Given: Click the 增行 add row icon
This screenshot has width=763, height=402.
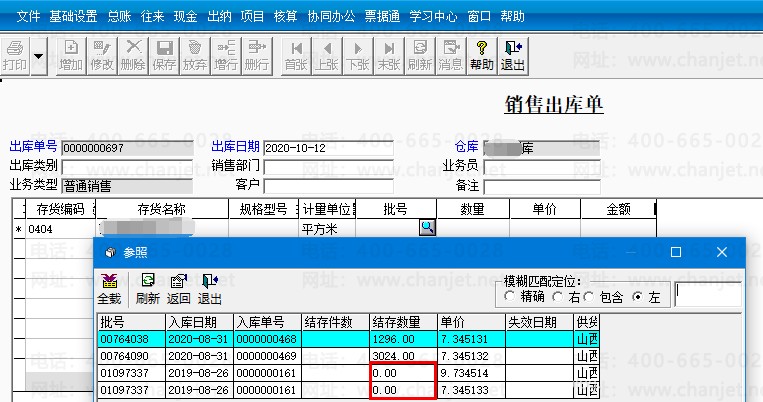Looking at the screenshot, I should click(x=226, y=56).
